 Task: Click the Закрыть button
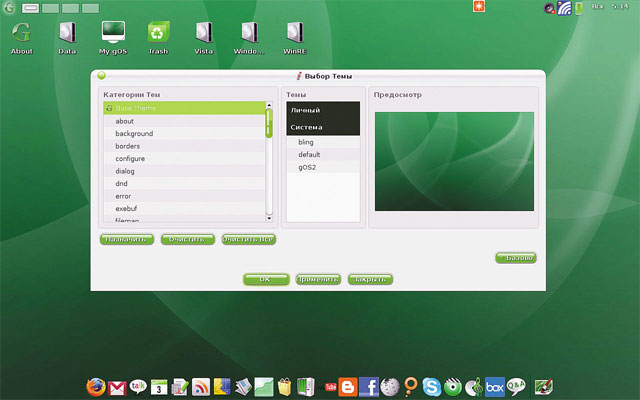pyautogui.click(x=370, y=279)
